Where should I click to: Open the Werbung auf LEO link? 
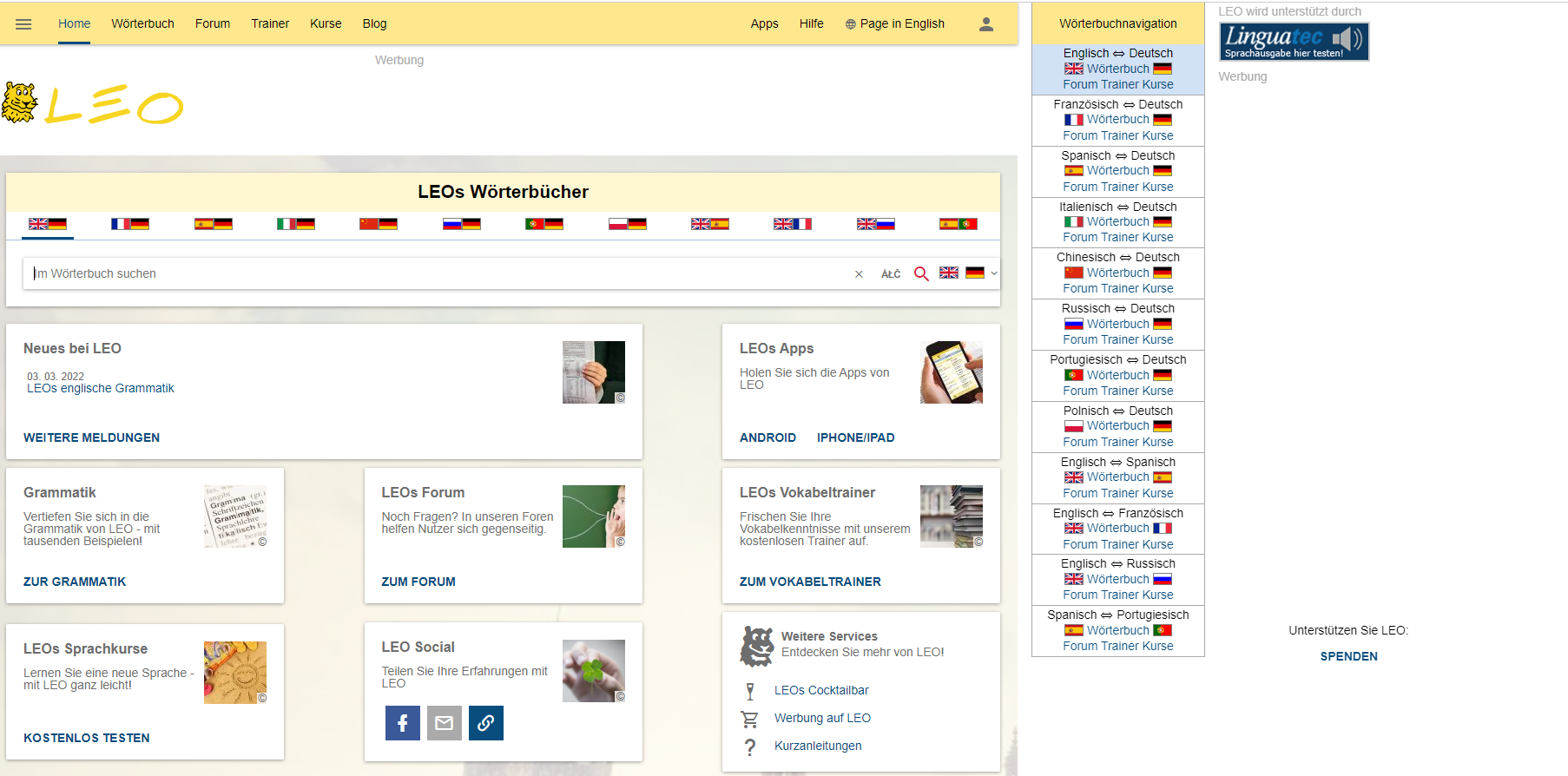click(x=822, y=719)
